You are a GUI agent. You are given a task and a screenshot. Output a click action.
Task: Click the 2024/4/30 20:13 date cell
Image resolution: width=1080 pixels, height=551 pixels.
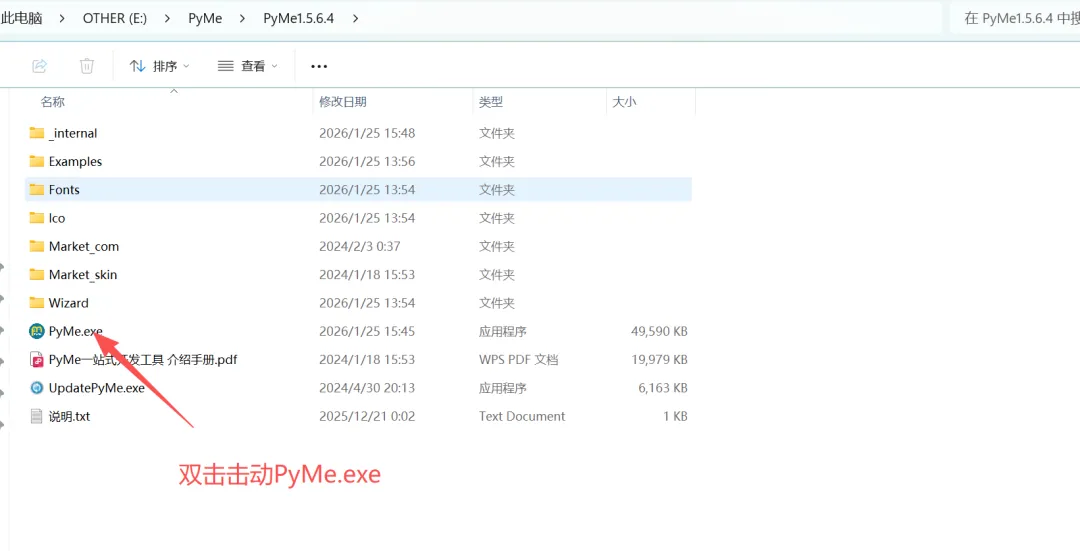(x=367, y=388)
